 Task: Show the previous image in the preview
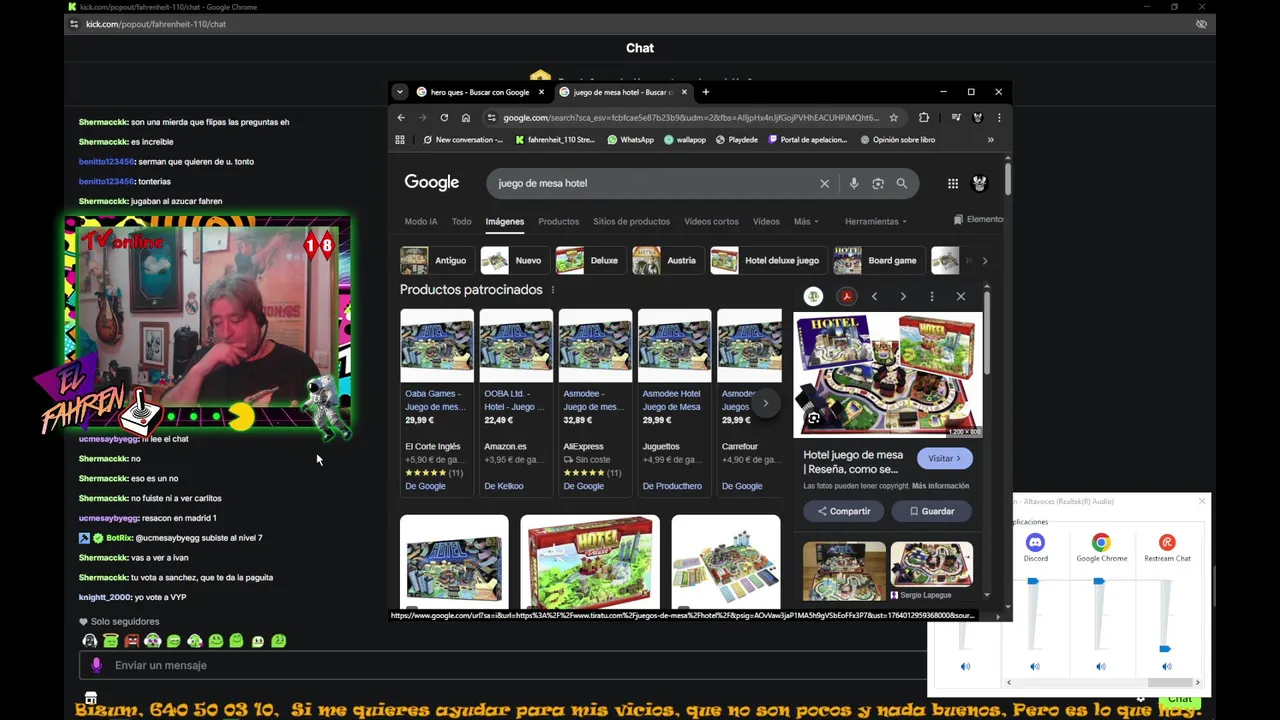(874, 296)
